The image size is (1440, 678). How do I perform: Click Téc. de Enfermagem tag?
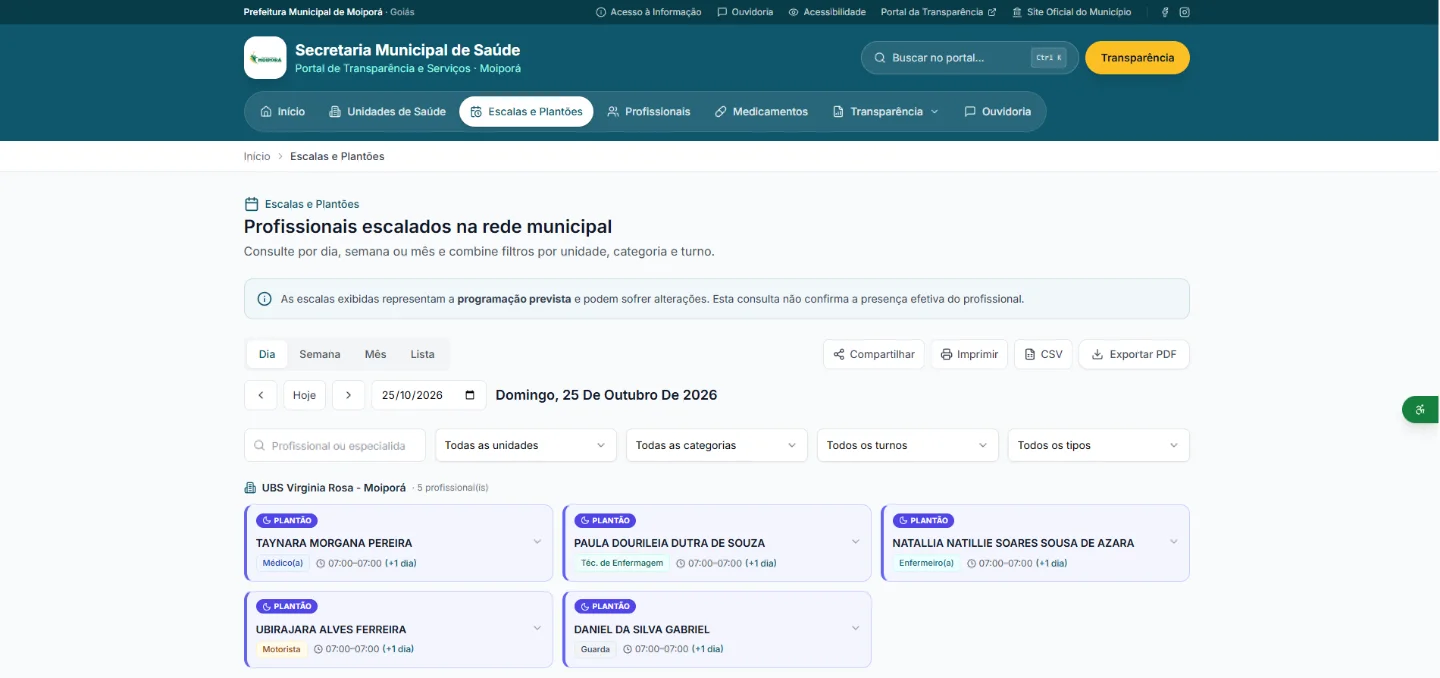pyautogui.click(x=622, y=563)
